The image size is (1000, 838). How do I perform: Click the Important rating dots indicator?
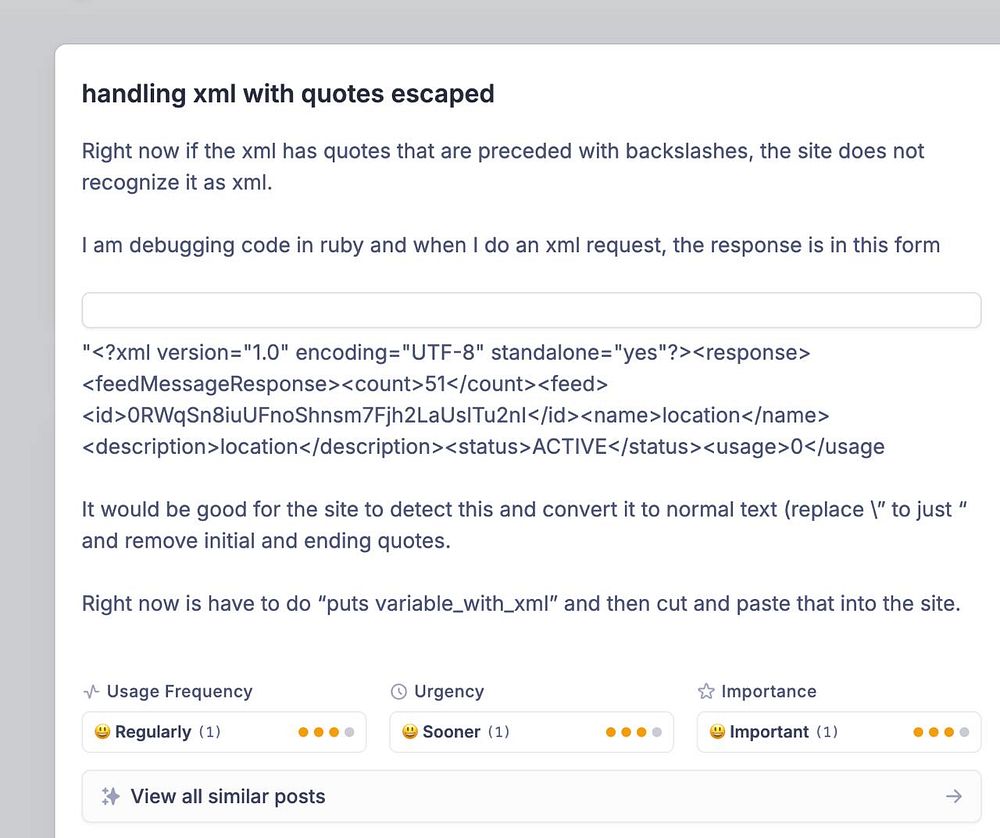[941, 732]
